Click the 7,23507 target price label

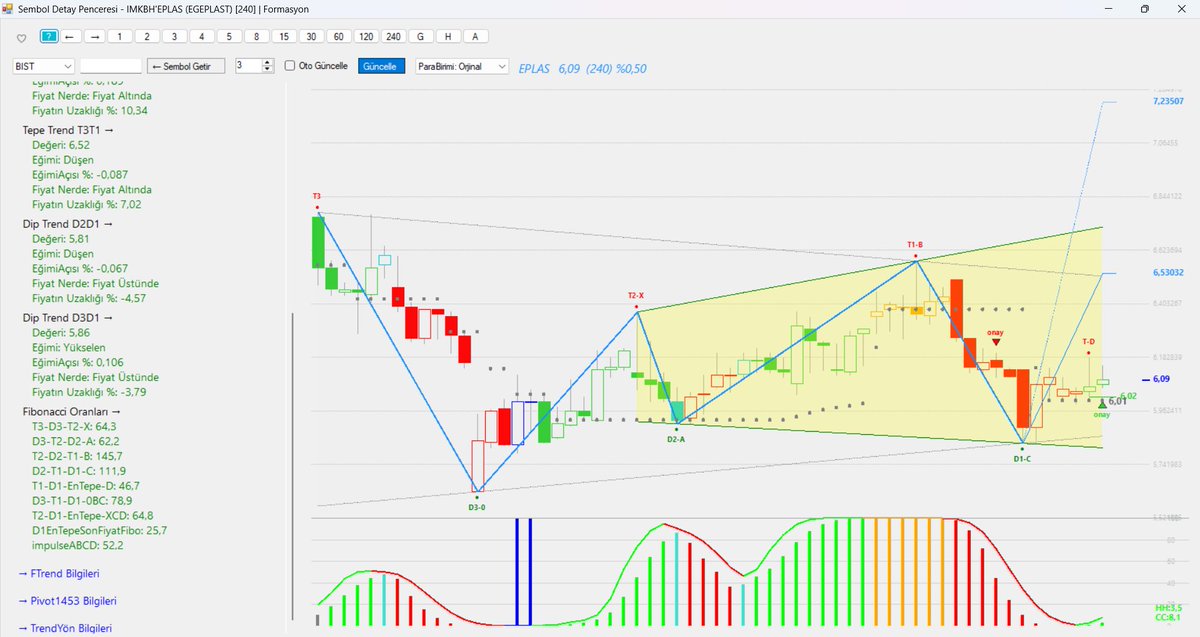(x=1168, y=102)
